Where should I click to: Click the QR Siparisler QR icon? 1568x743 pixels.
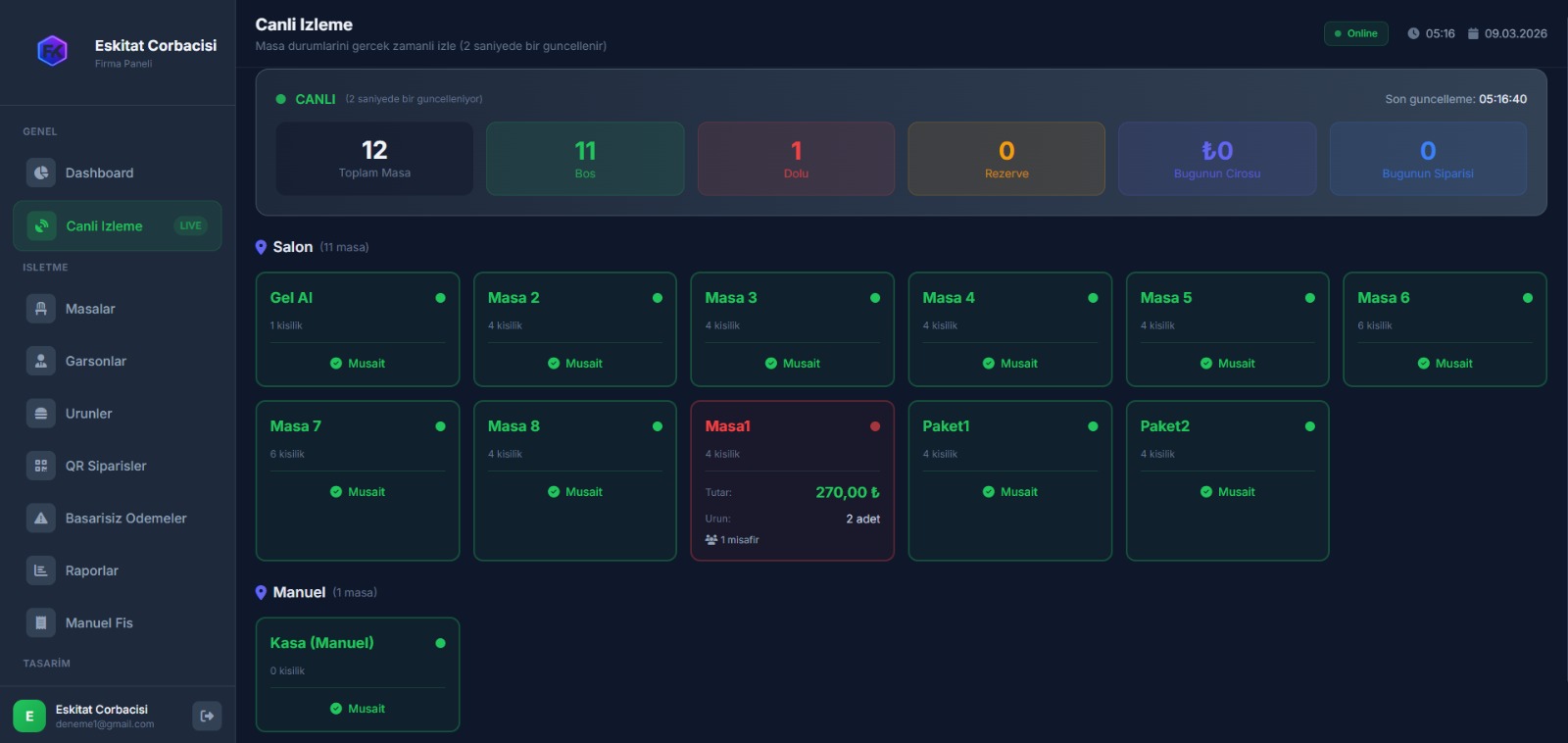[x=41, y=466]
